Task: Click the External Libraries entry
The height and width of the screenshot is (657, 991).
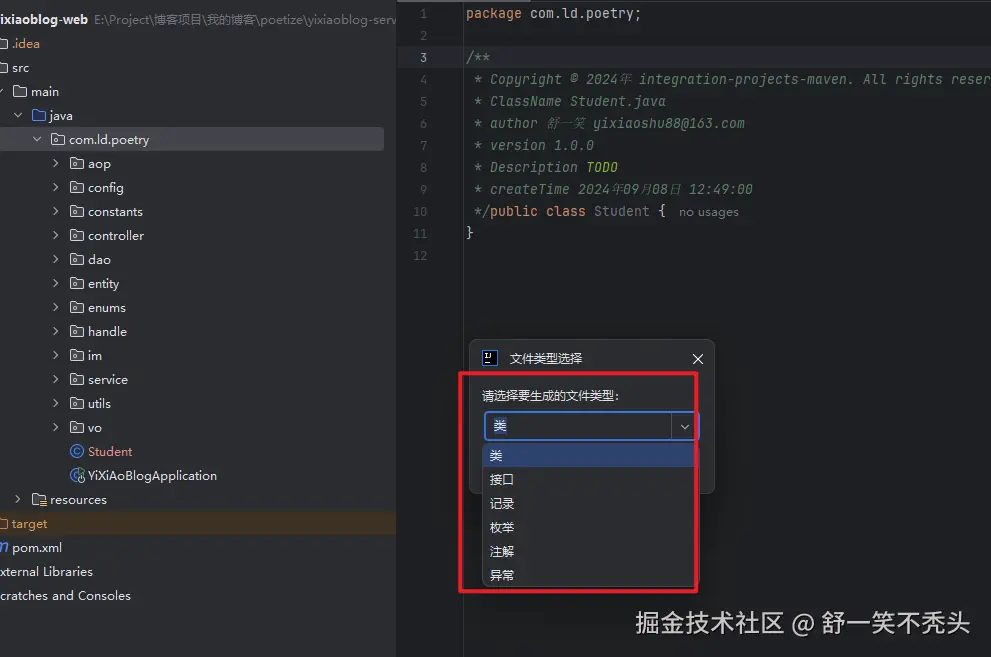Action: click(45, 571)
